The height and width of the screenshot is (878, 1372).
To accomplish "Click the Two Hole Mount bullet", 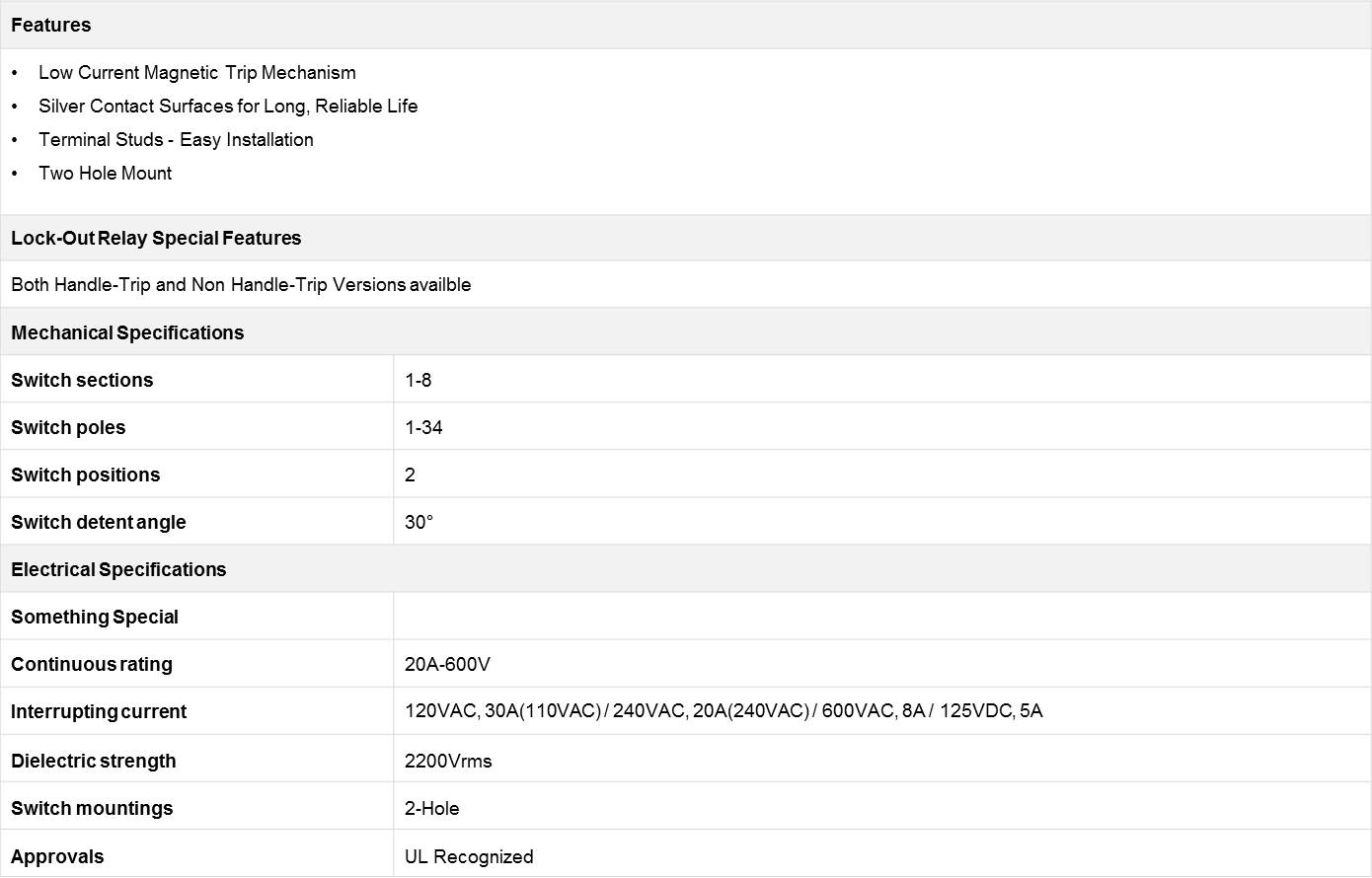I will 106,174.
